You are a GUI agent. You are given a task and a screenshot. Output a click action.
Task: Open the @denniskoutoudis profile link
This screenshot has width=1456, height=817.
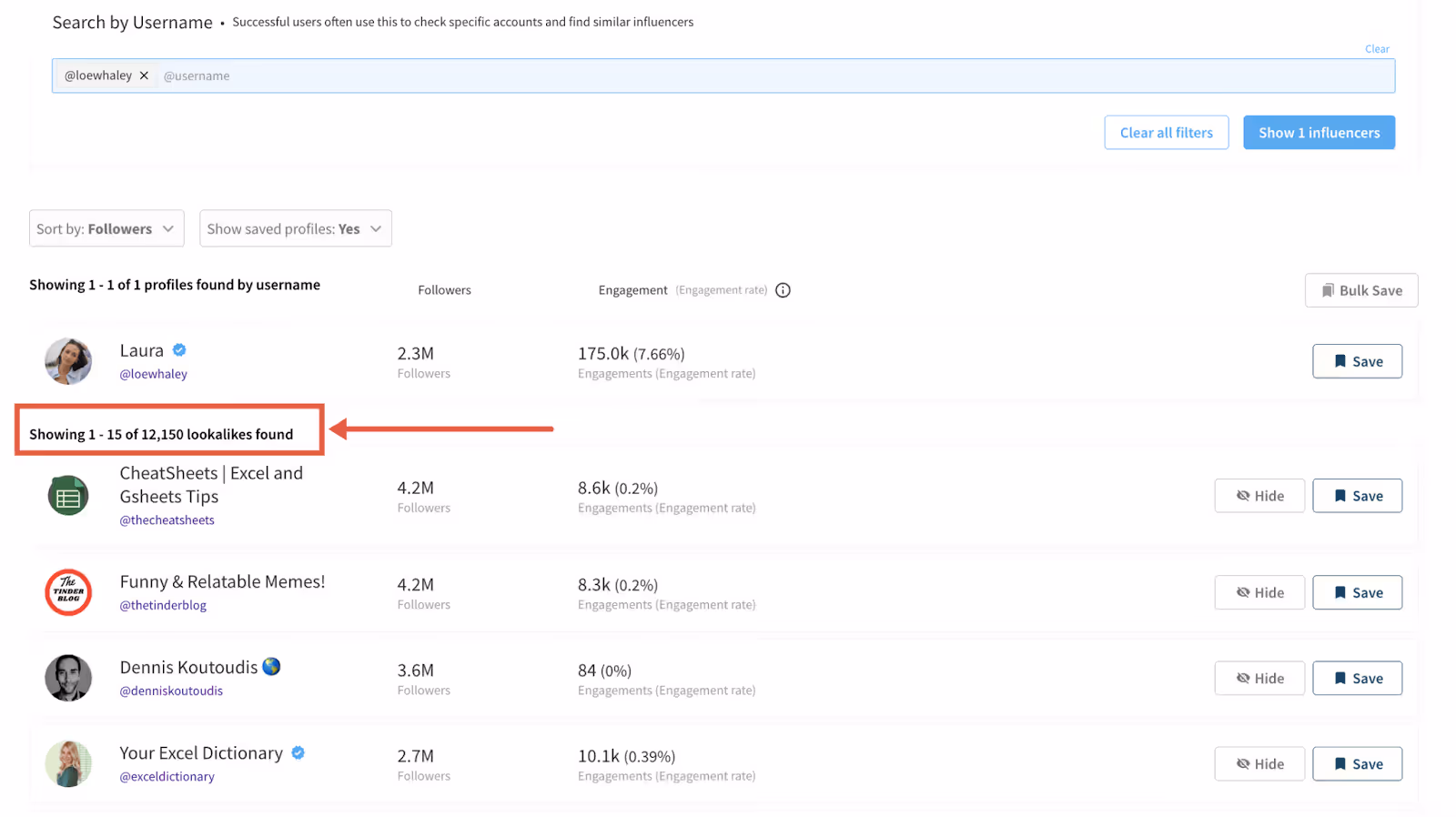[171, 691]
